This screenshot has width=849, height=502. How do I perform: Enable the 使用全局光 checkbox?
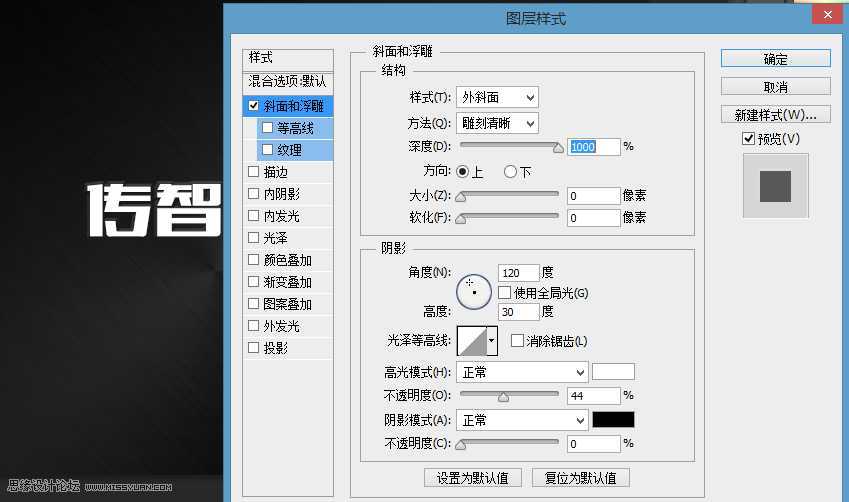click(x=504, y=293)
